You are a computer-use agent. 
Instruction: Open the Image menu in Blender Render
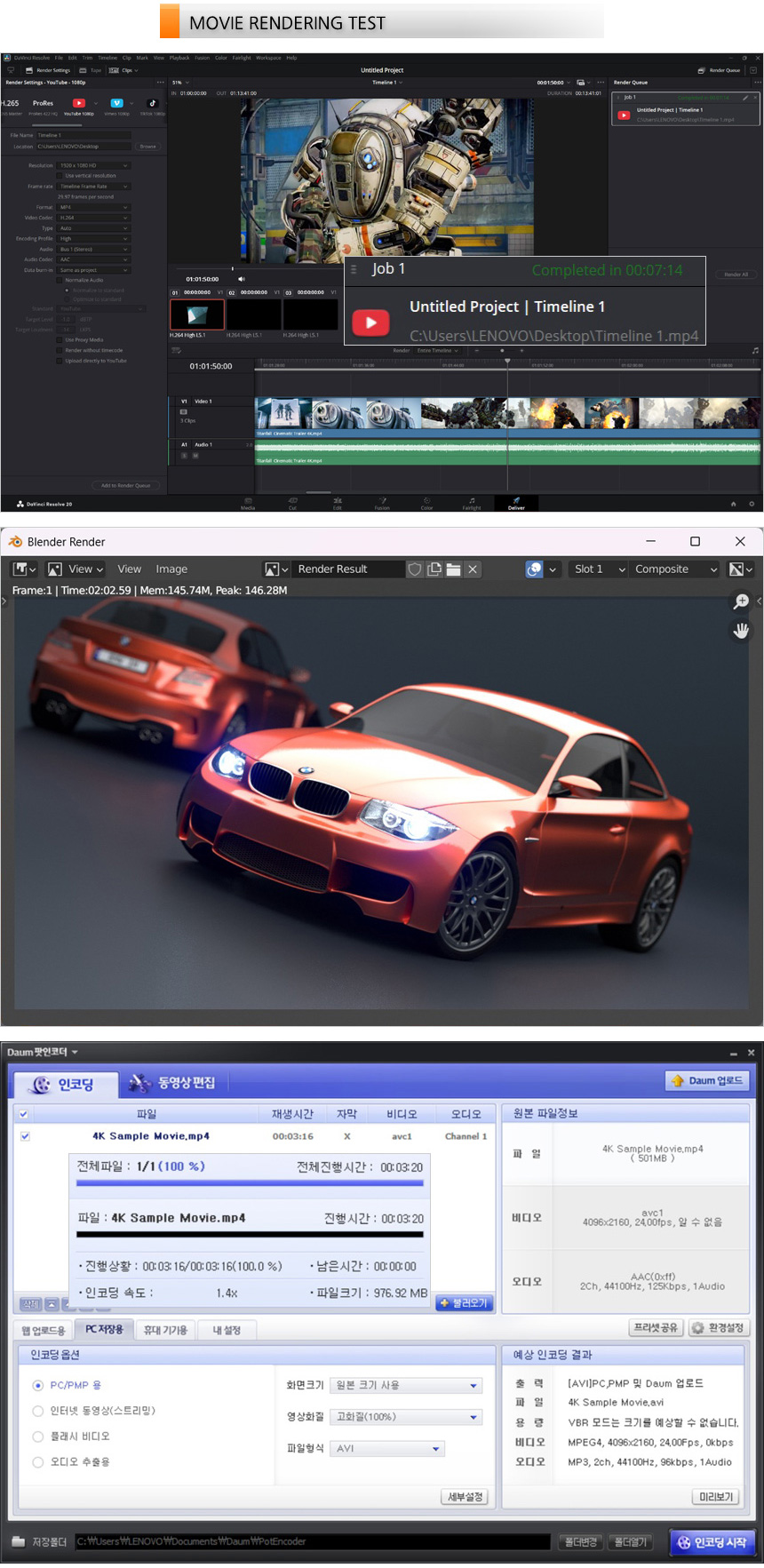(x=171, y=569)
